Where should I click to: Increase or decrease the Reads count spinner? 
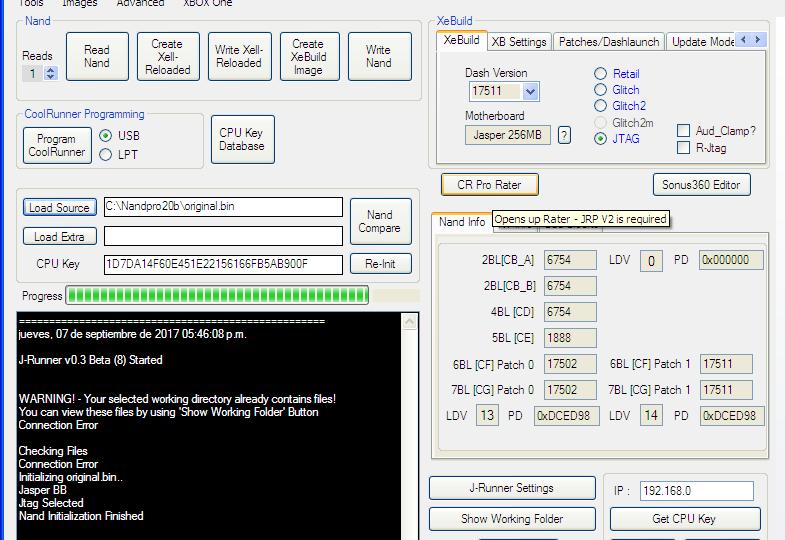pyautogui.click(x=51, y=73)
